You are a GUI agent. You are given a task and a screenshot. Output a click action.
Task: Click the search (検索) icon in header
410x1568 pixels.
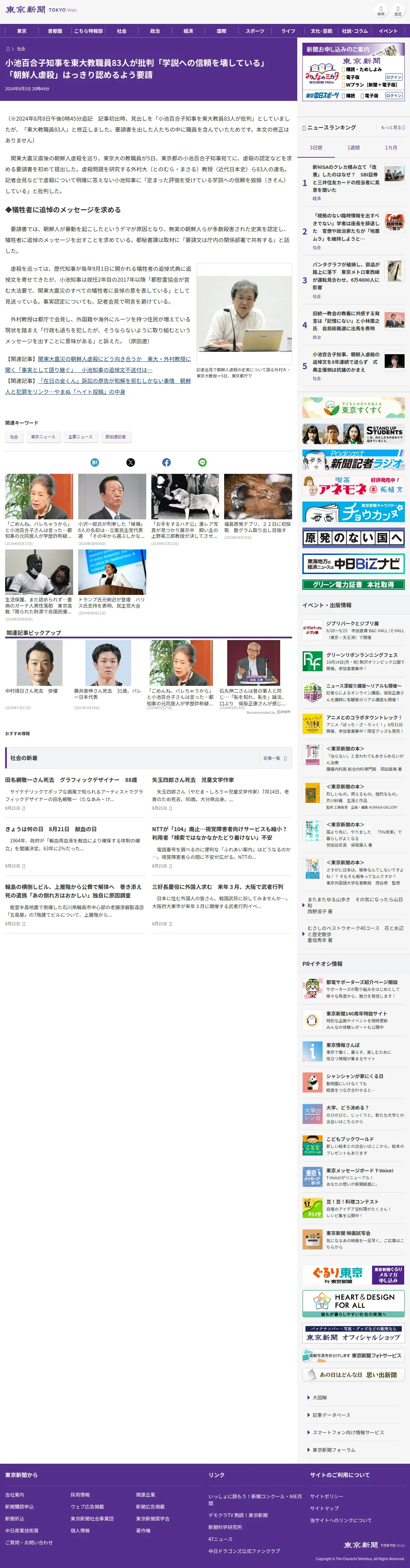pos(381,10)
